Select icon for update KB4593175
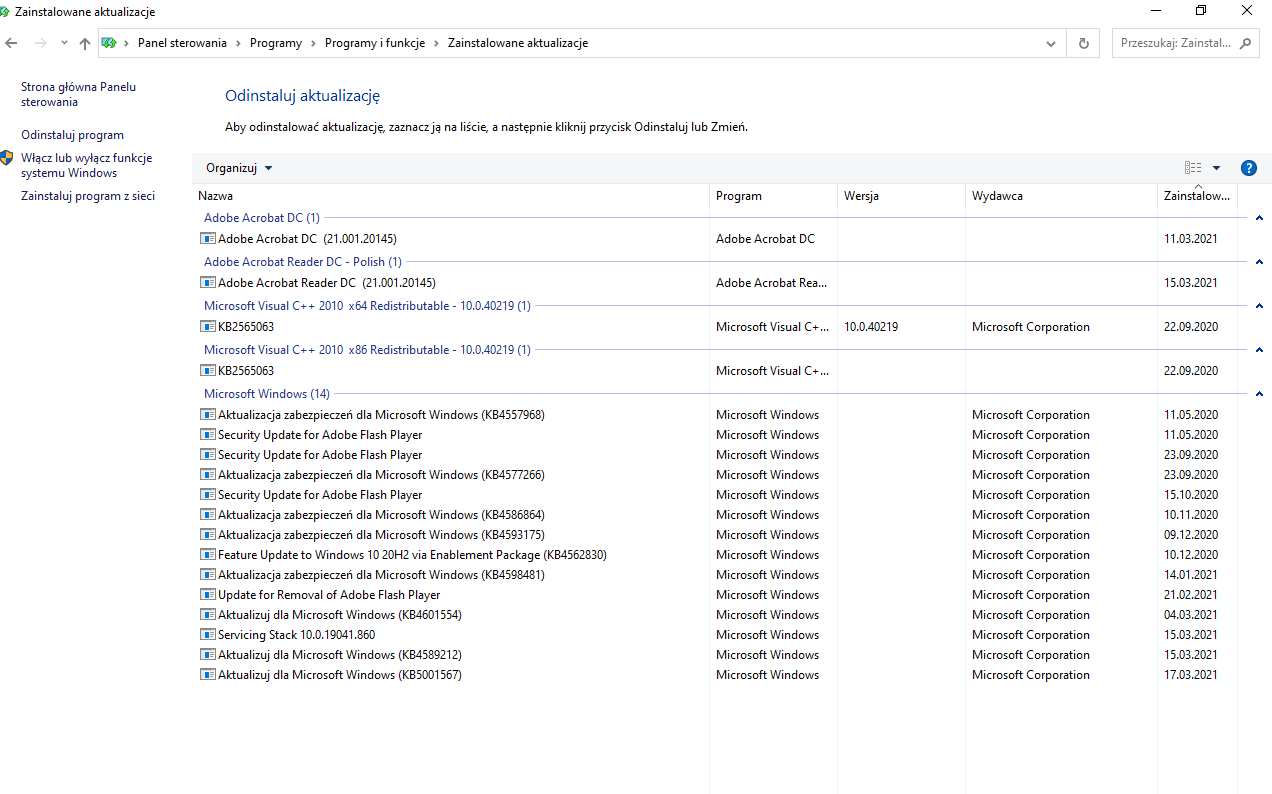The height and width of the screenshot is (794, 1272). tap(208, 535)
